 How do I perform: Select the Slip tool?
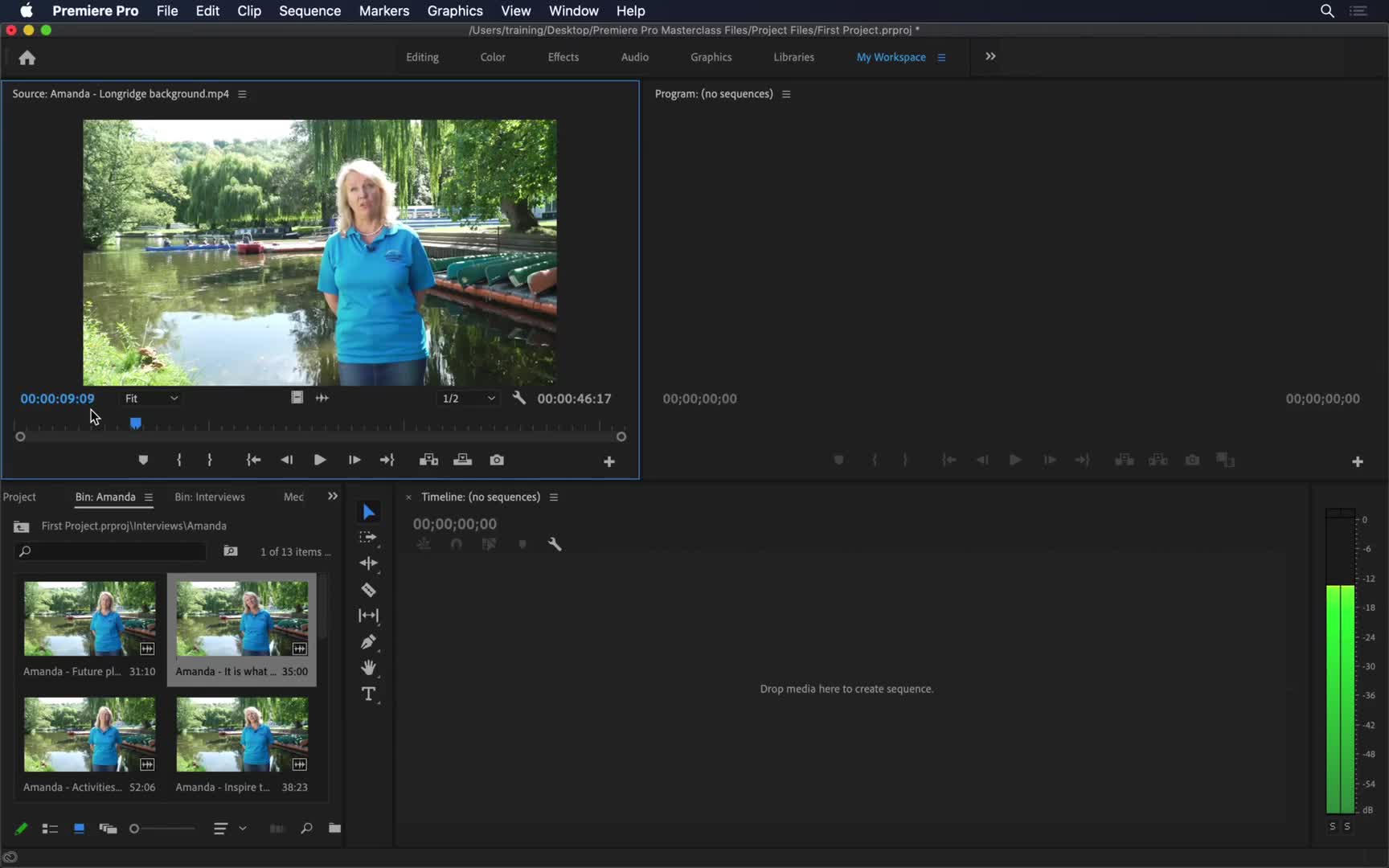[x=368, y=616]
